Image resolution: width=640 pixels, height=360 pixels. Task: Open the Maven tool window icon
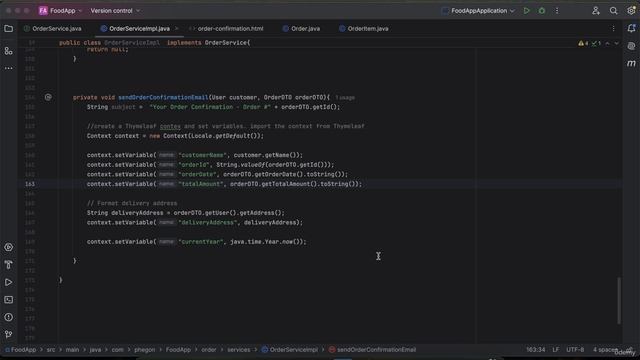pyautogui.click(x=631, y=63)
